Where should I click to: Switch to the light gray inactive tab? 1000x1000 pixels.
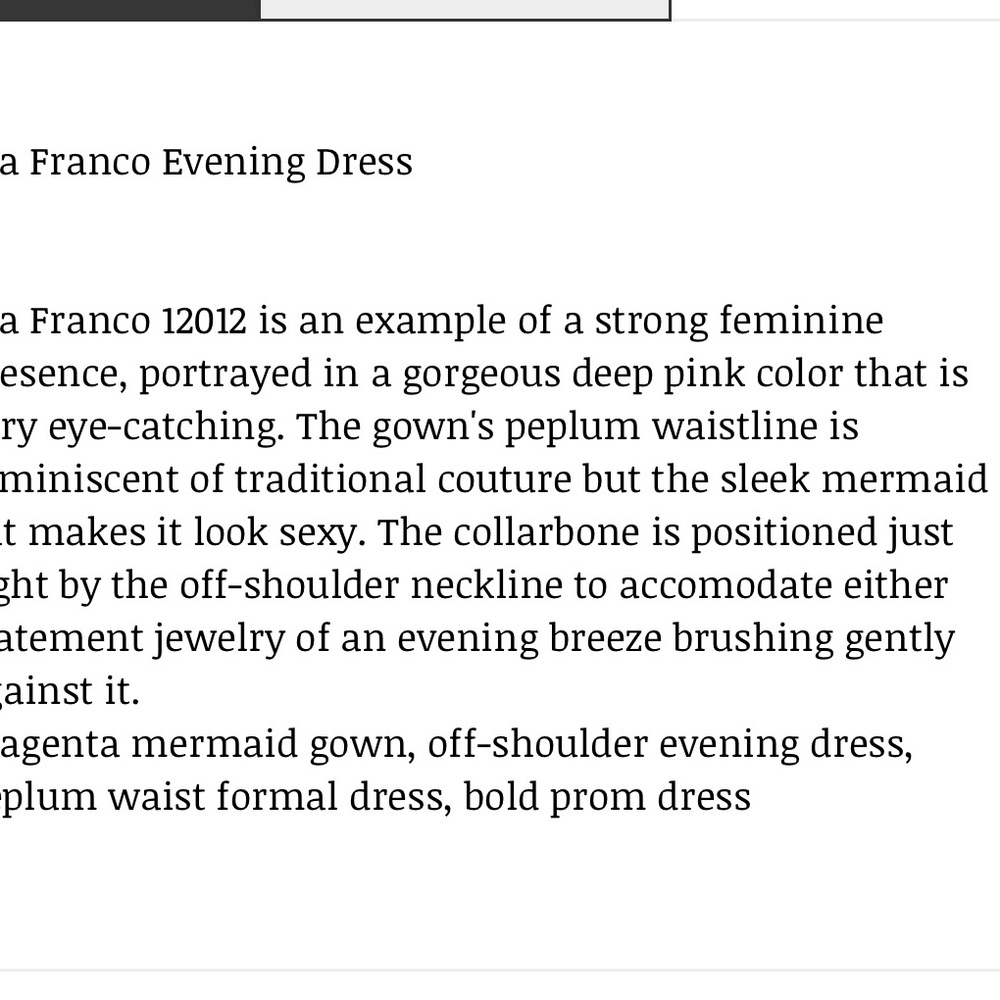tap(464, 9)
